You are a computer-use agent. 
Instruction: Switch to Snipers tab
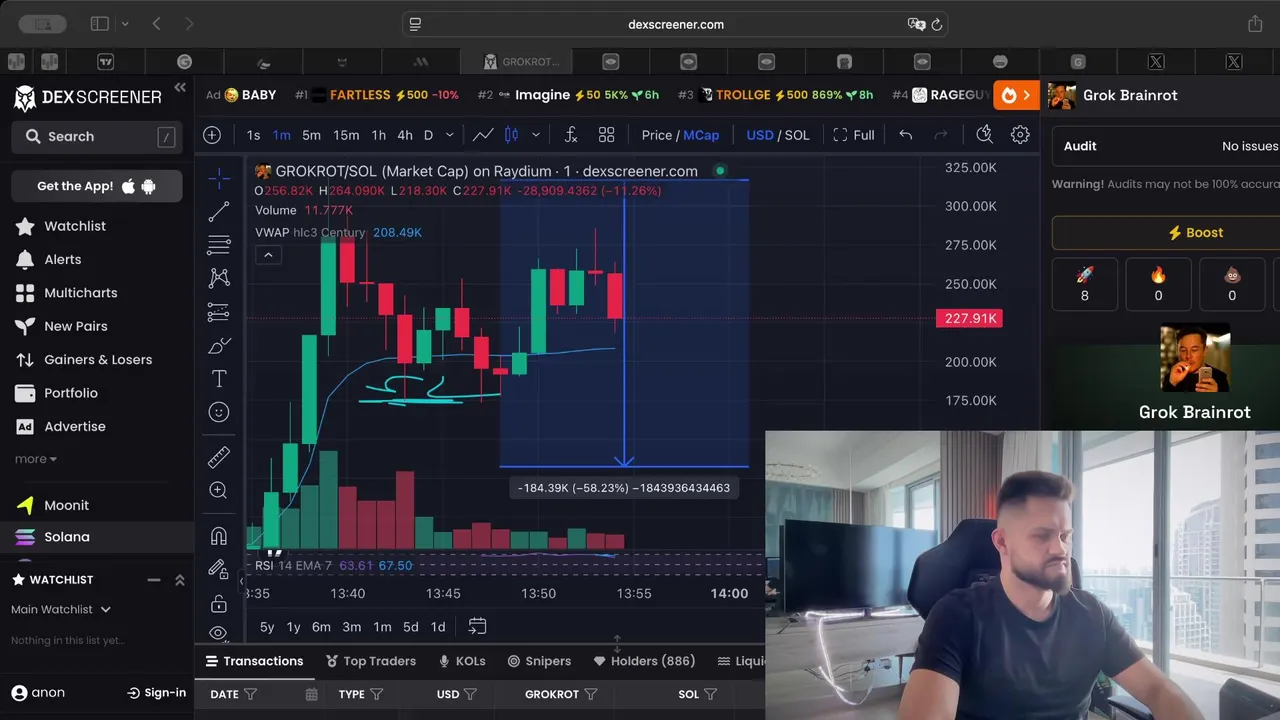click(x=539, y=661)
